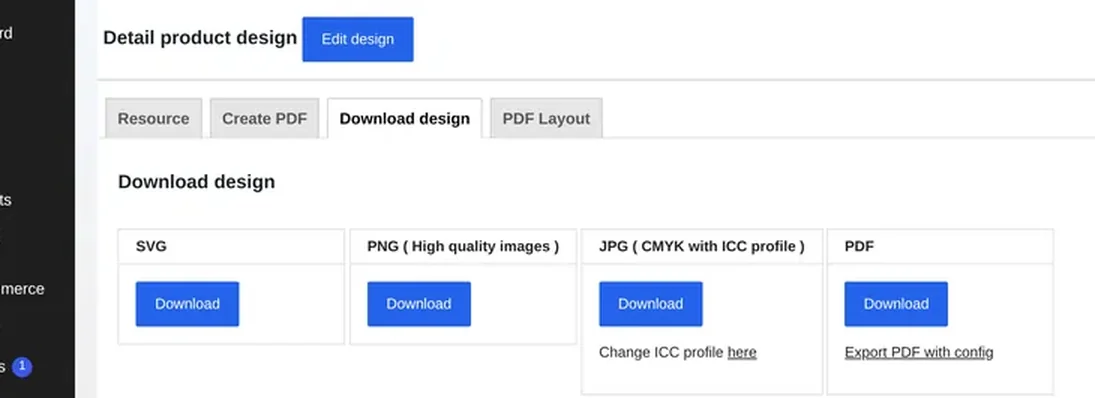Go to the PDF Layout tab

tap(546, 119)
